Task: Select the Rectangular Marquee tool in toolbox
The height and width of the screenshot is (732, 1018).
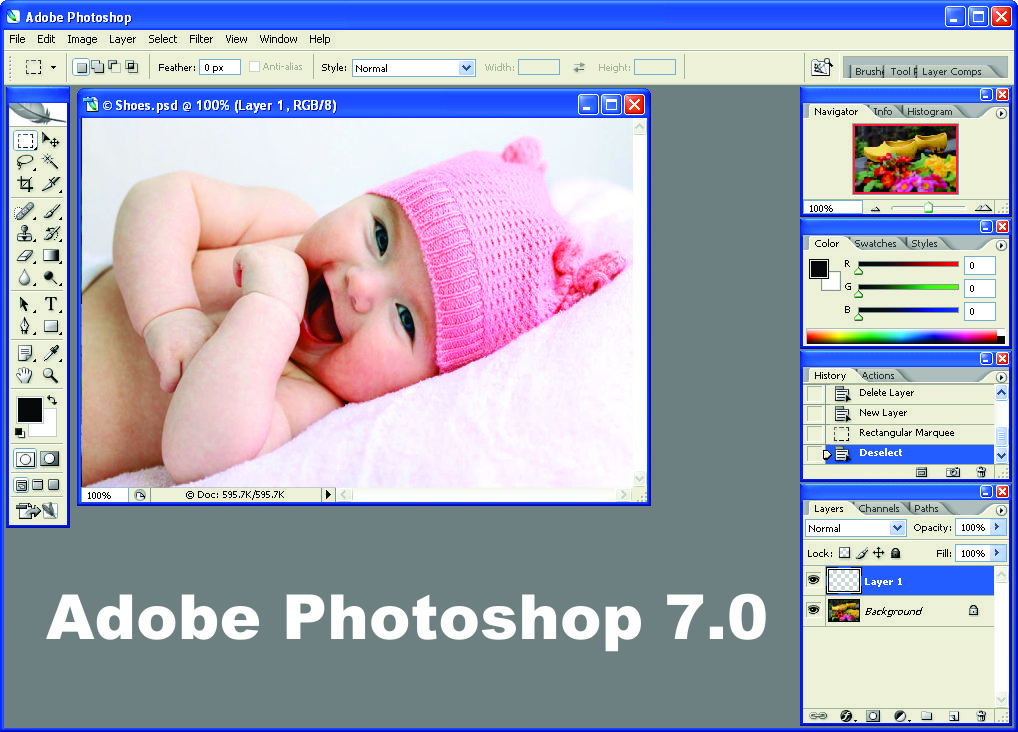Action: click(25, 140)
